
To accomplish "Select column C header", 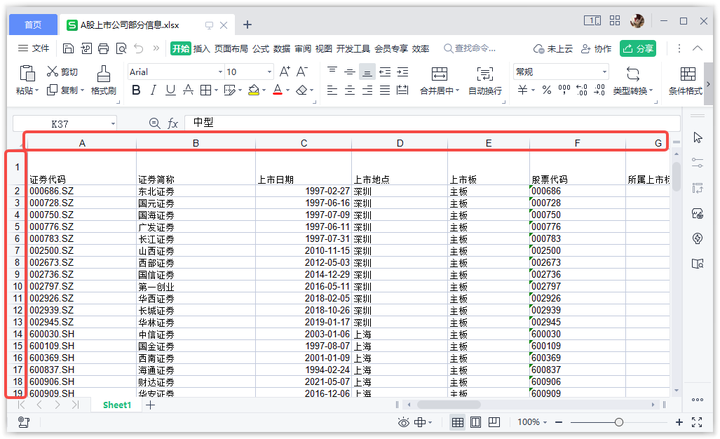I will tap(304, 143).
